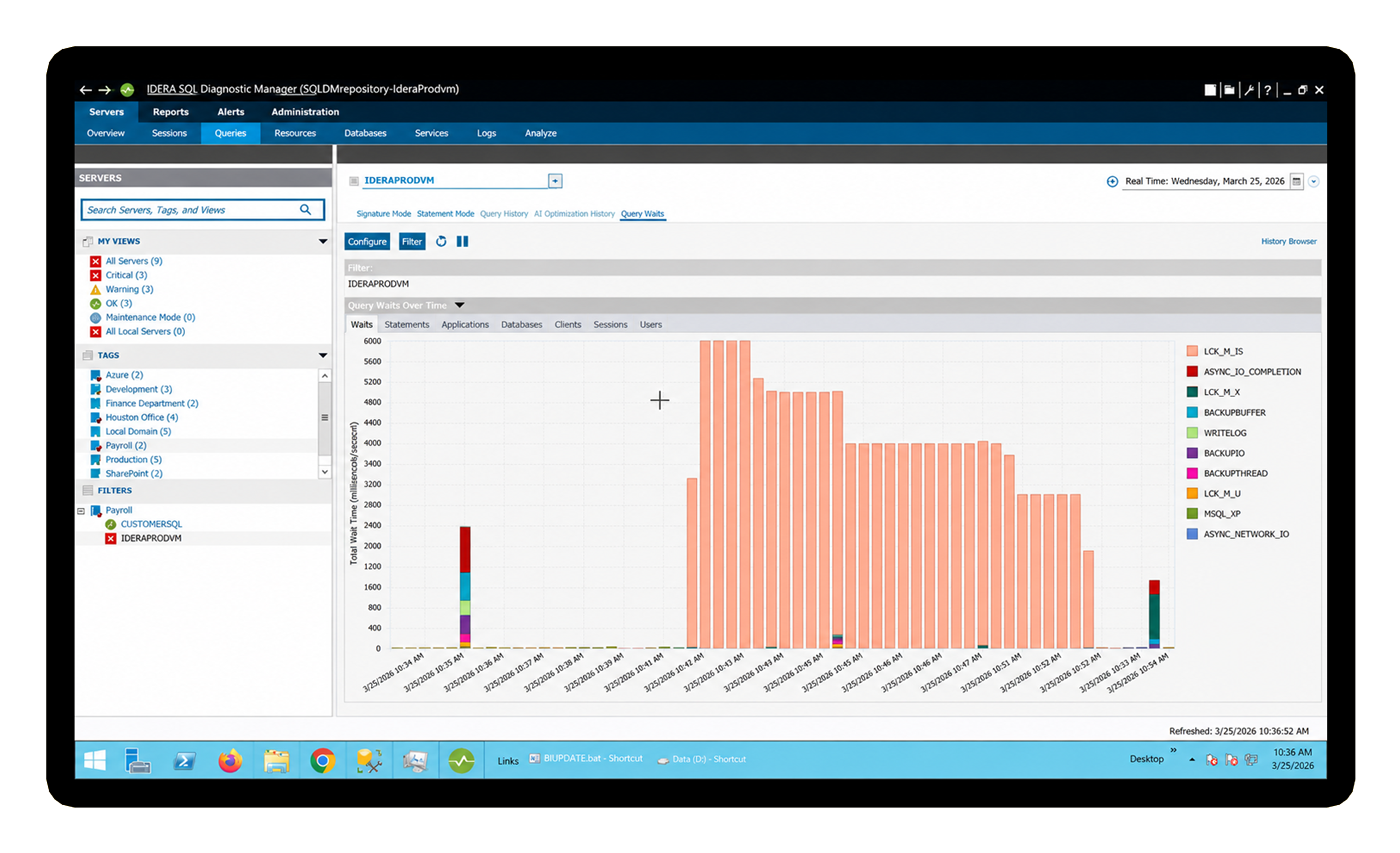Image resolution: width=1400 pixels, height=853 pixels.
Task: Collapse the Tags section
Action: point(322,355)
